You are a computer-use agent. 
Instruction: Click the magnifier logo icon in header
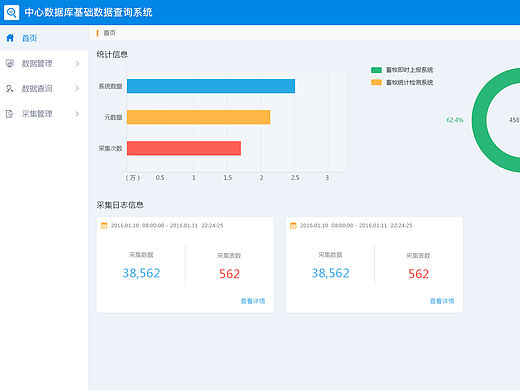pos(11,13)
